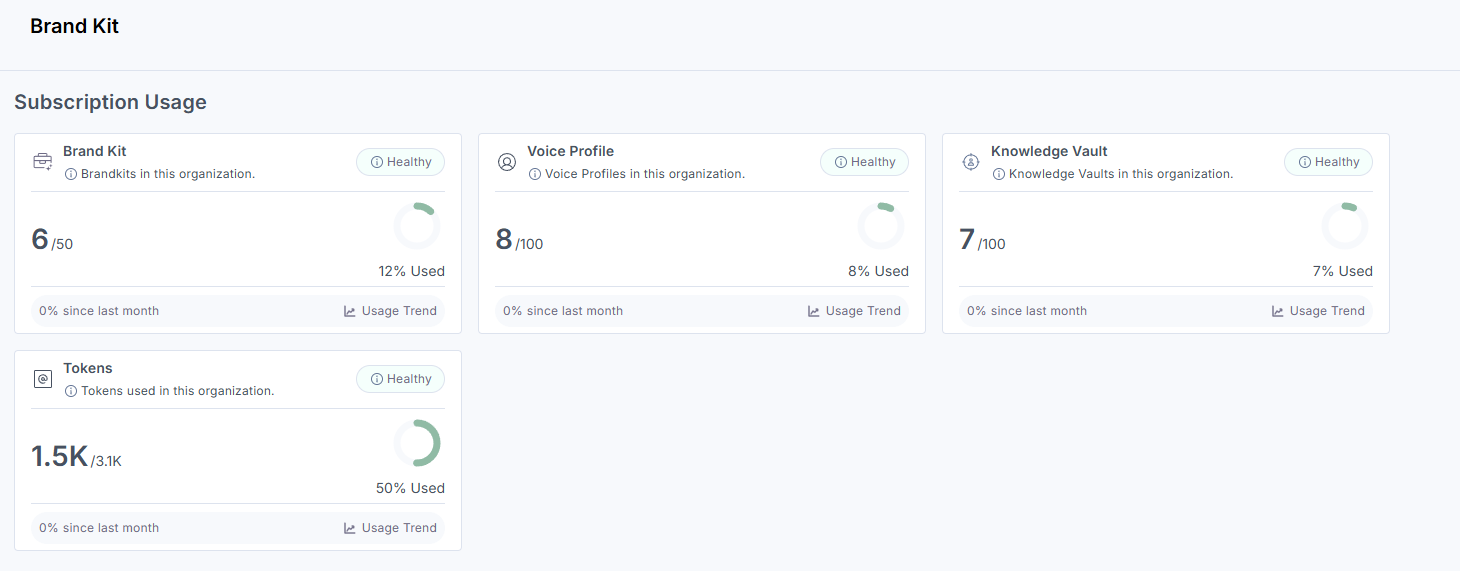Click info icon beside 'Tokens used in this organization'

(x=71, y=391)
